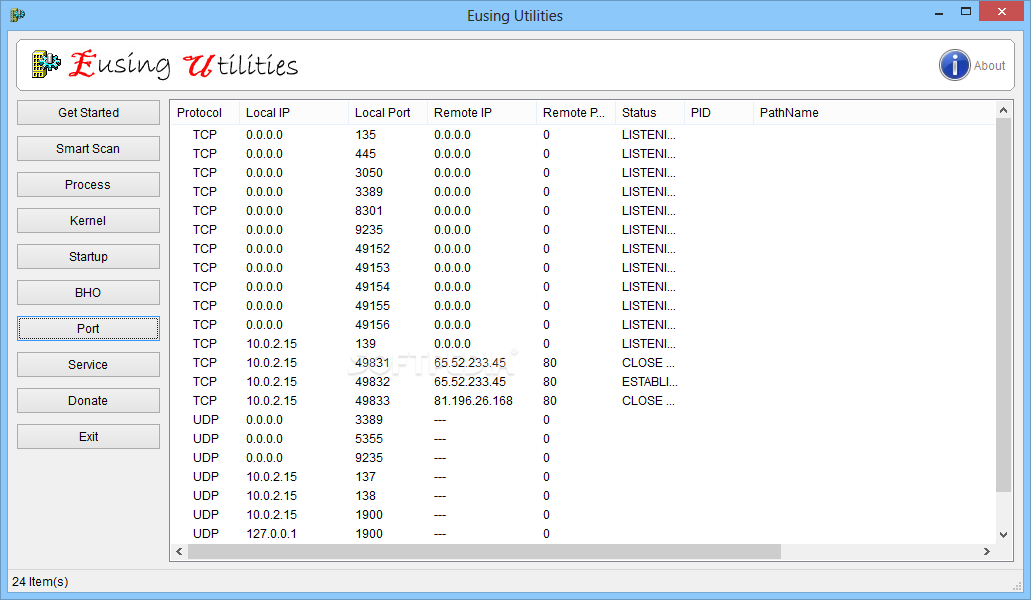Viewport: 1031px width, 600px height.
Task: Sort by Protocol column header
Action: click(x=204, y=112)
